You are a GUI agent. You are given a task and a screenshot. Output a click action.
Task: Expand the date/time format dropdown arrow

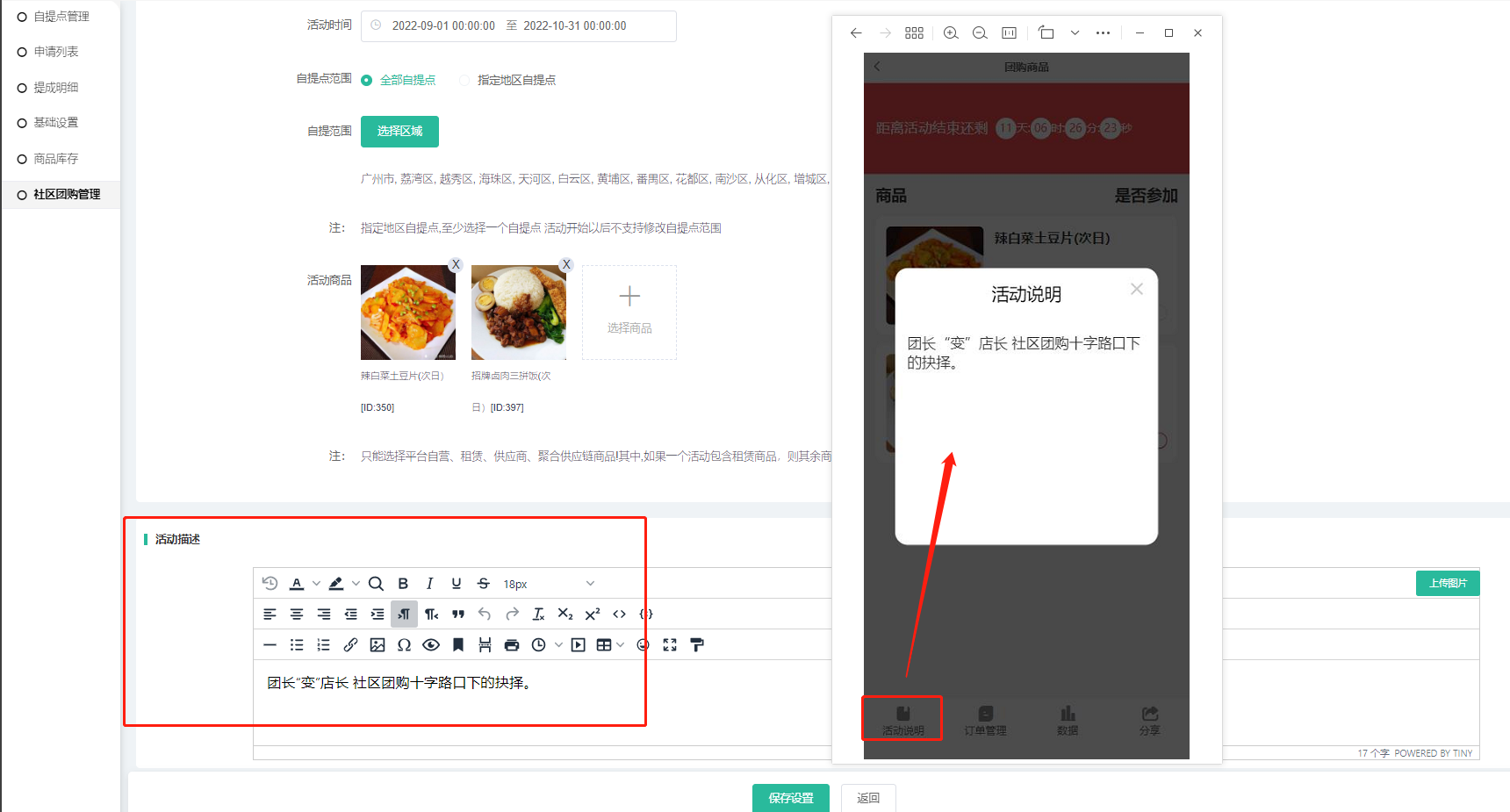558,645
